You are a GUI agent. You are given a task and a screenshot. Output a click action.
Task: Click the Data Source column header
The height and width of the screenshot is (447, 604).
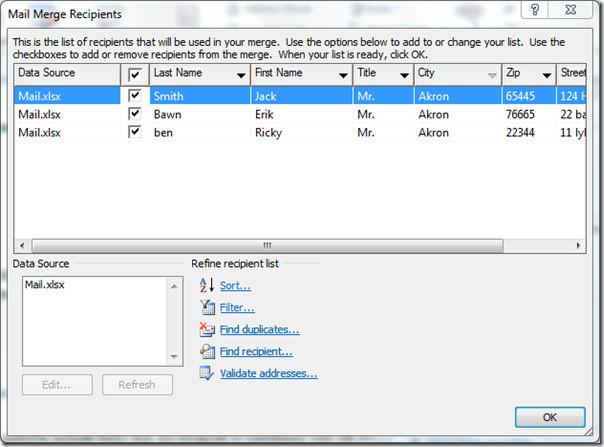click(67, 74)
